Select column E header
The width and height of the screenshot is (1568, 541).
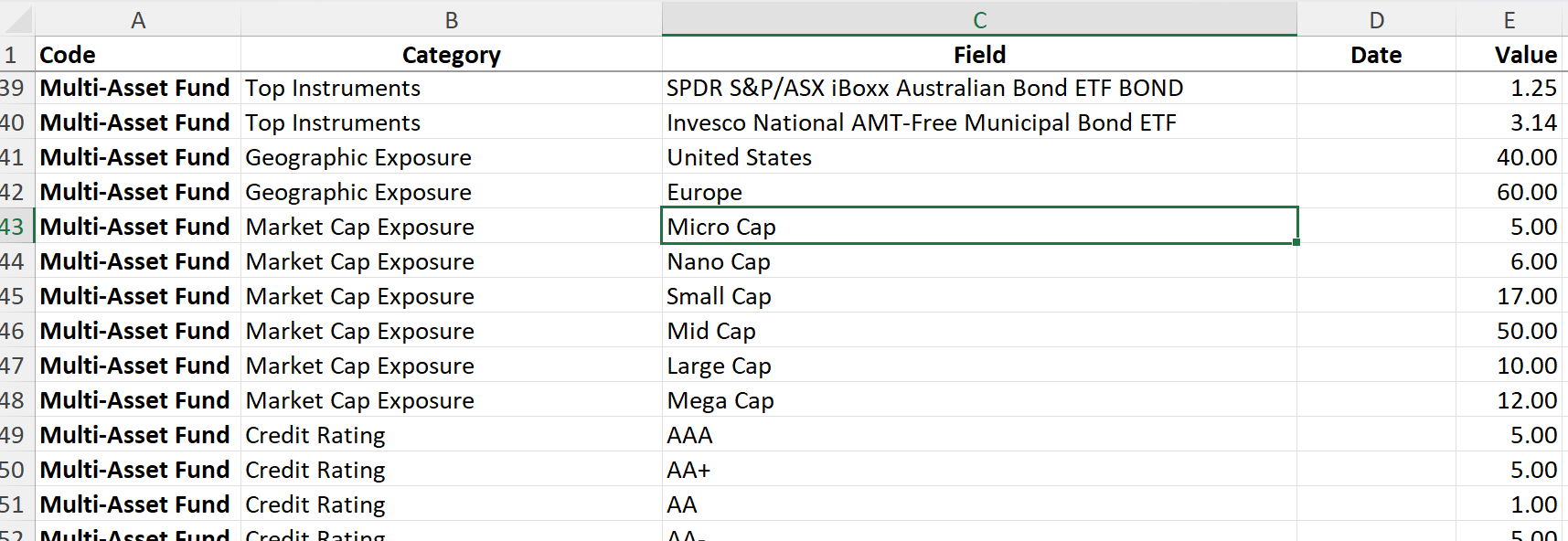point(1509,19)
